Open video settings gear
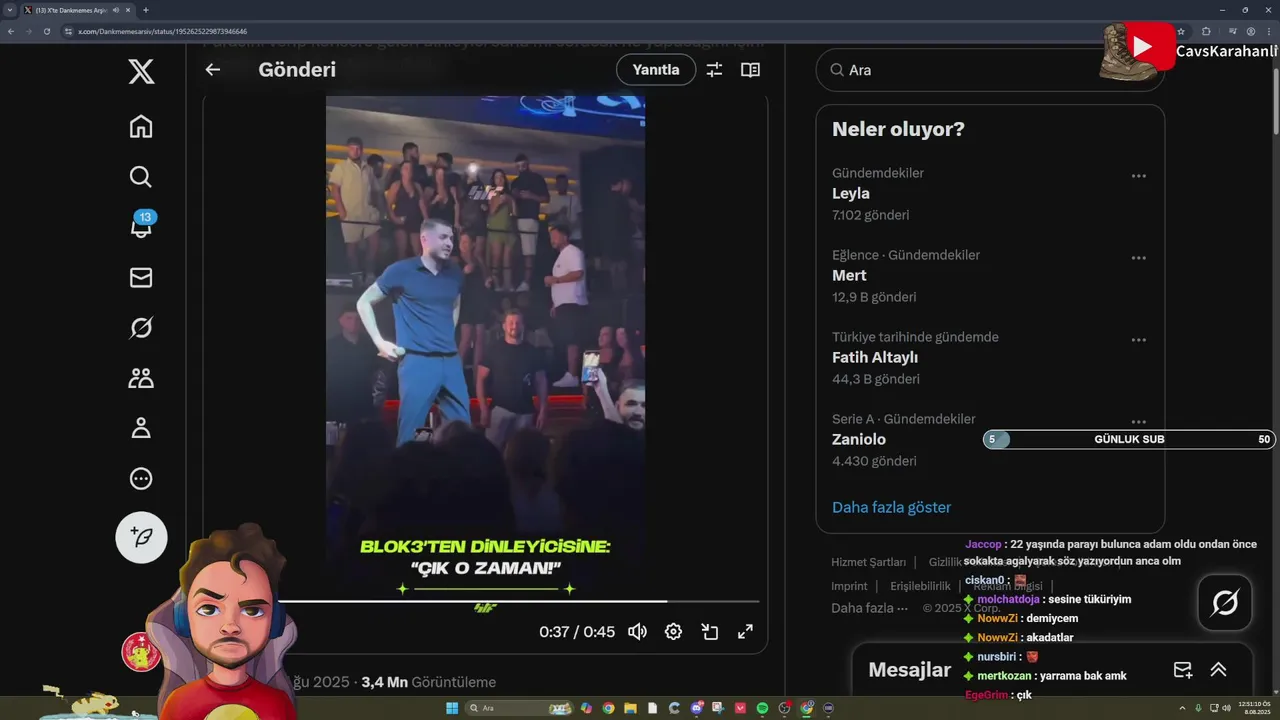 click(x=673, y=632)
